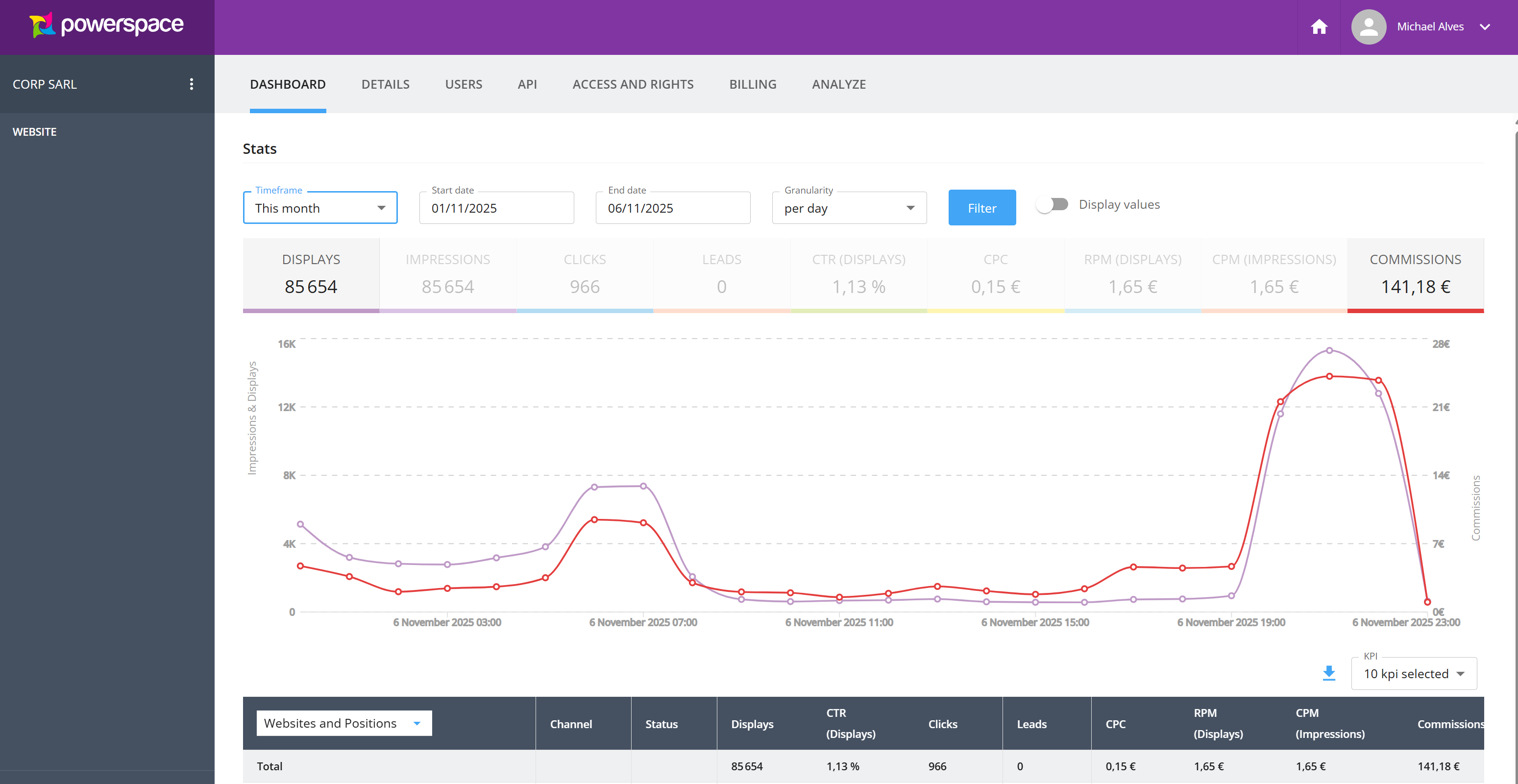The height and width of the screenshot is (784, 1518).
Task: Click the Filter button
Action: coord(982,207)
